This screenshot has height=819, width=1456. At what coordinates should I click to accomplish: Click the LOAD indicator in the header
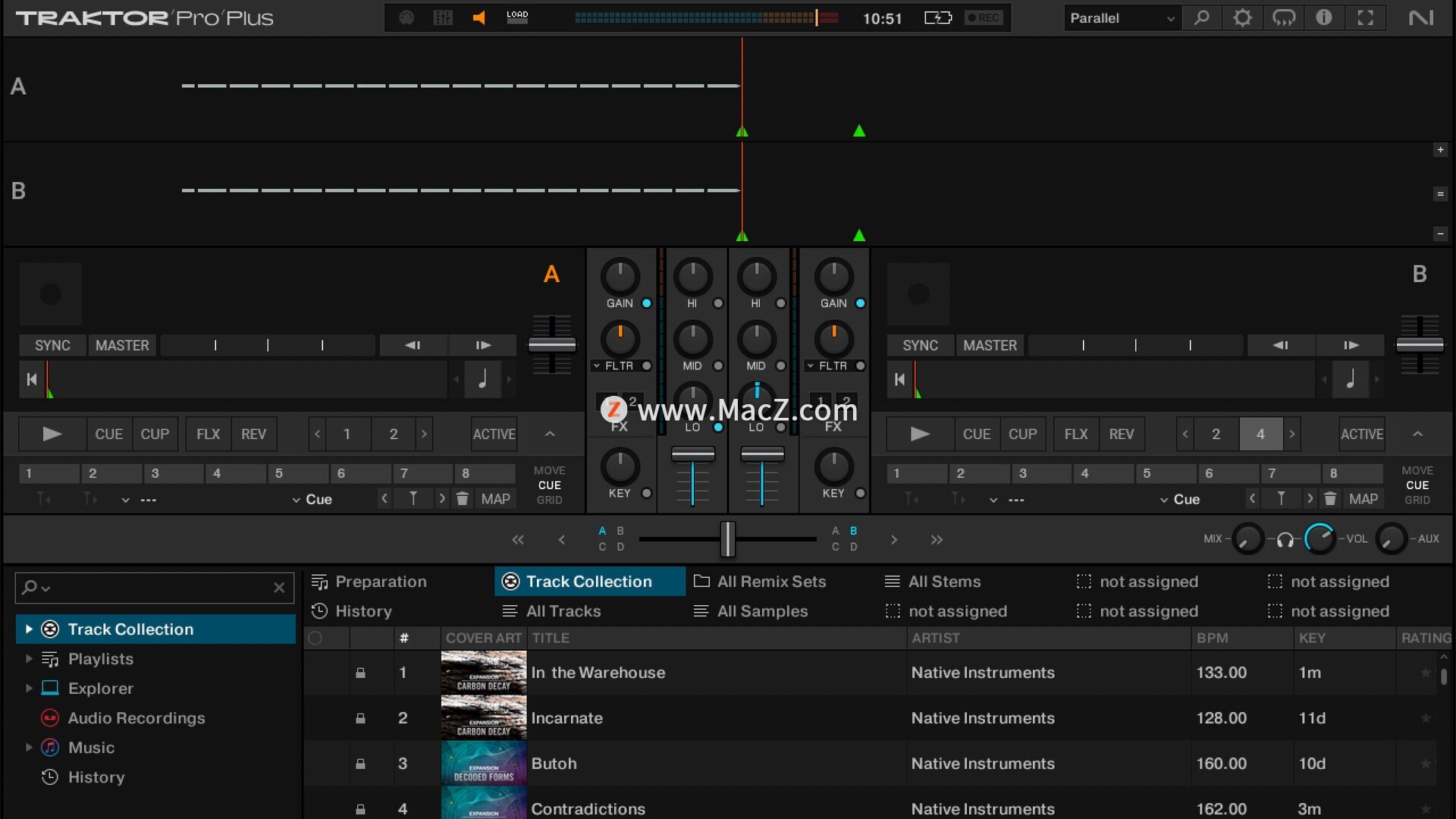(x=517, y=17)
